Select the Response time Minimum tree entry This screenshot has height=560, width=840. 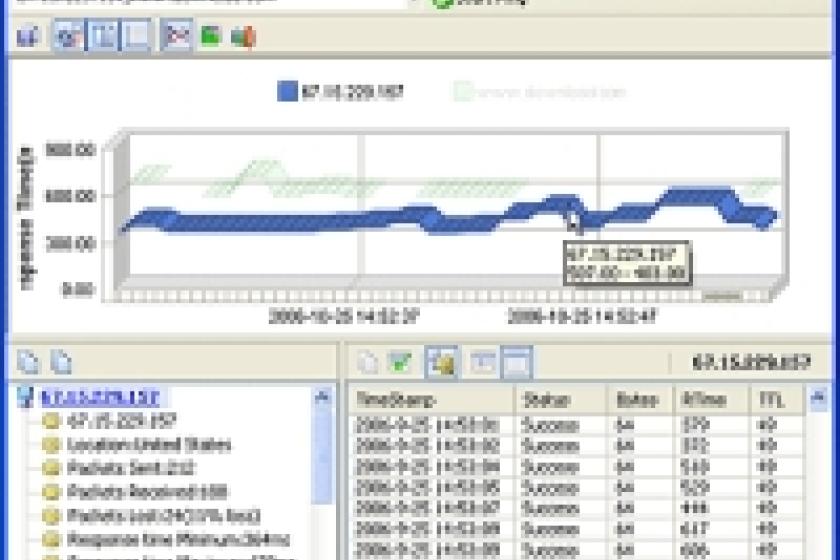tap(178, 539)
